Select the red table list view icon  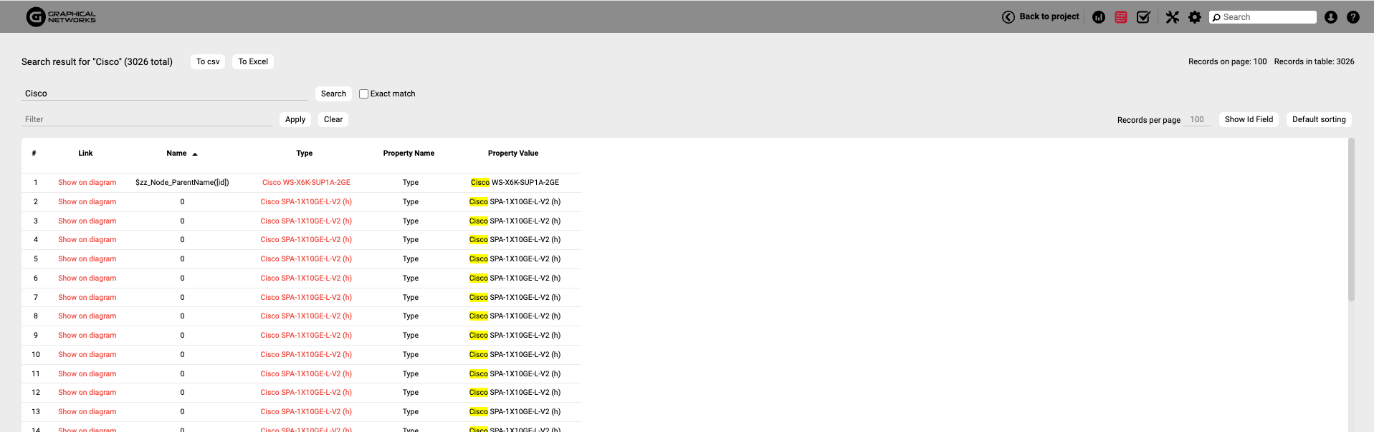pyautogui.click(x=1121, y=17)
